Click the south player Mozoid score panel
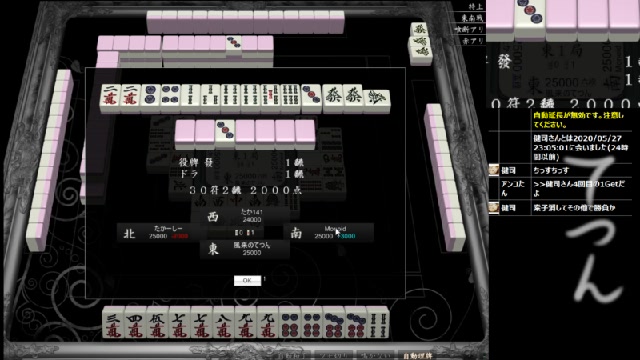 (329, 233)
